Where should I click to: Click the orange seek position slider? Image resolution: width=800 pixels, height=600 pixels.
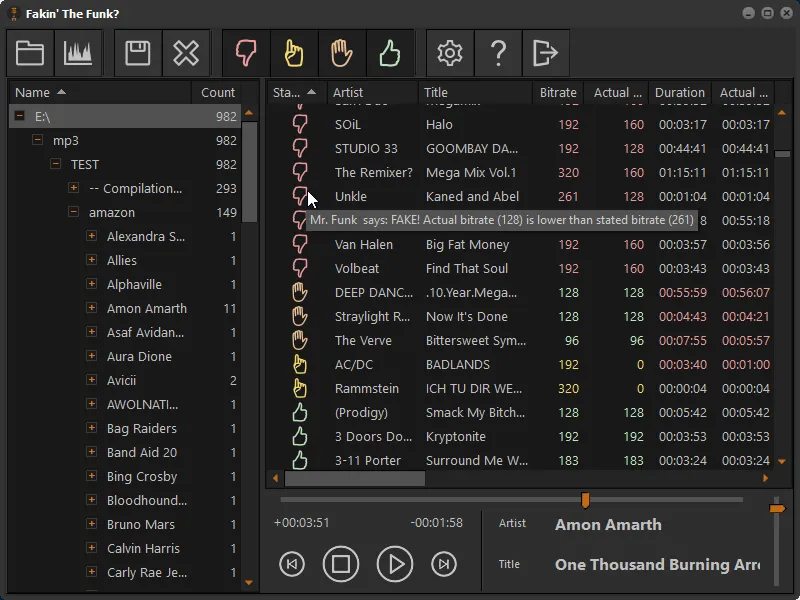(586, 499)
